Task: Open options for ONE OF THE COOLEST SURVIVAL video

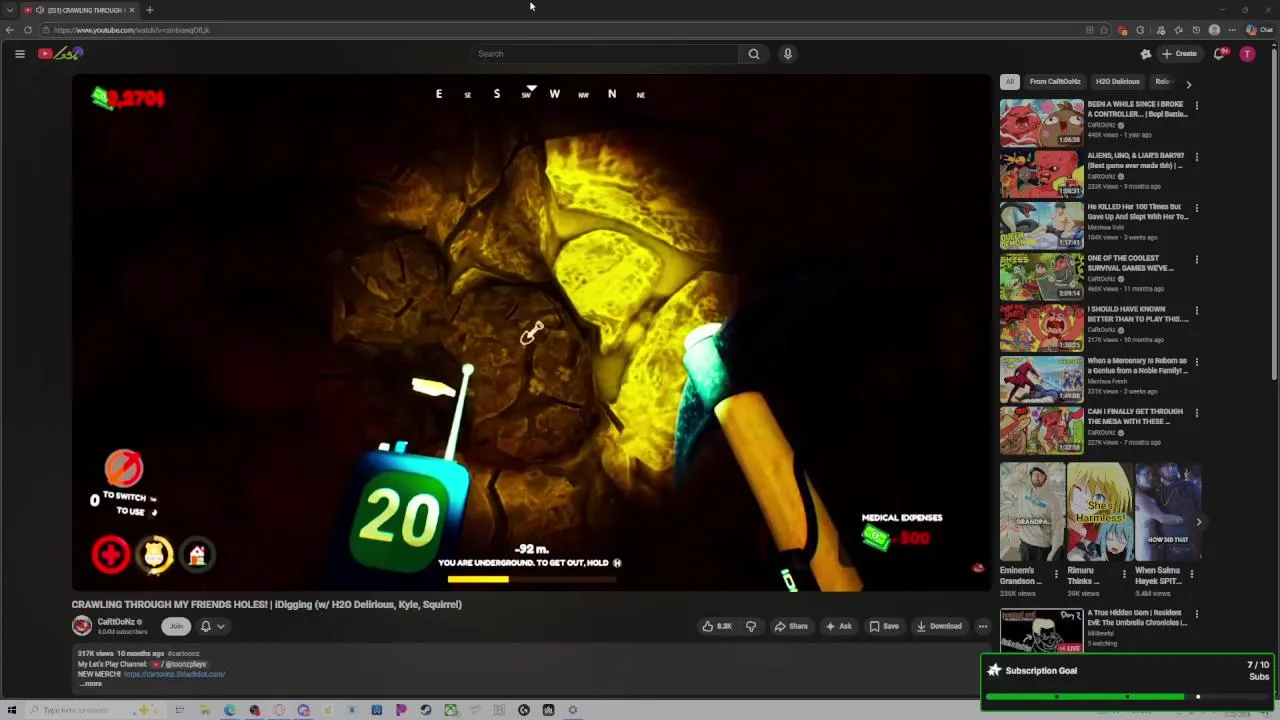Action: [x=1196, y=259]
